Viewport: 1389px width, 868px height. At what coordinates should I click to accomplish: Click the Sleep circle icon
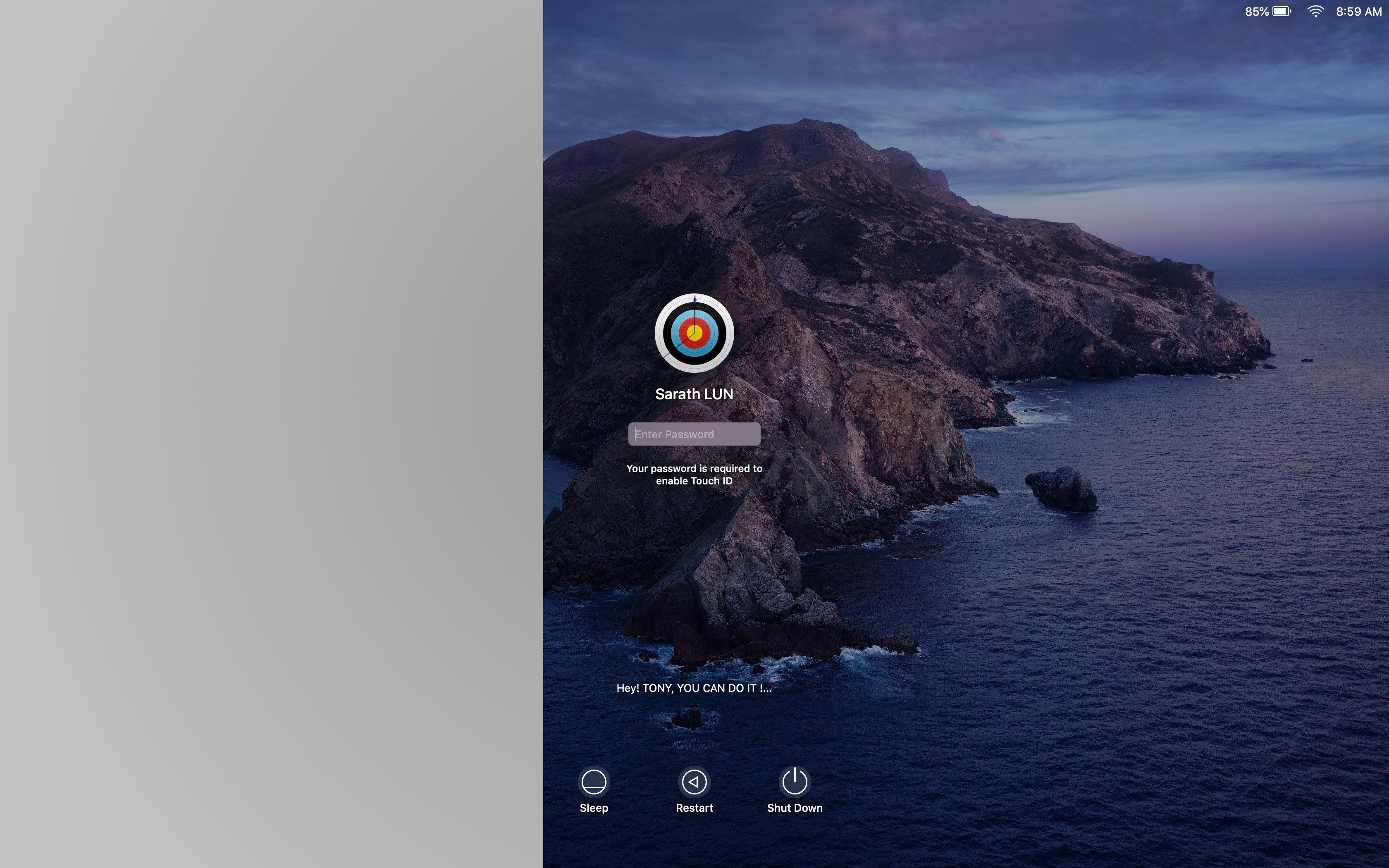(x=594, y=781)
